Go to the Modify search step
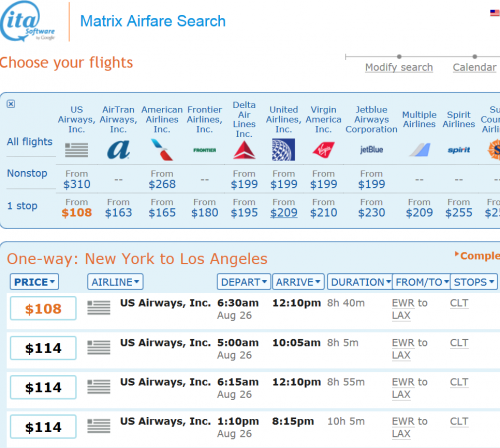Viewport: 500px width, 448px height. 399,67
